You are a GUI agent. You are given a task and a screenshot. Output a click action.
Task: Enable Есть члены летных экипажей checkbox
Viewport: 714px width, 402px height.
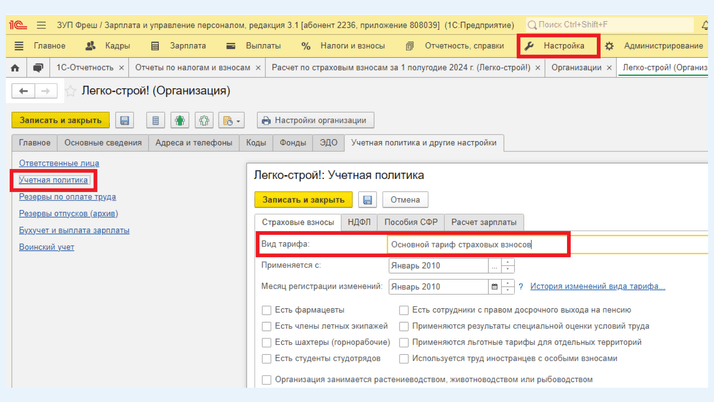point(266,326)
